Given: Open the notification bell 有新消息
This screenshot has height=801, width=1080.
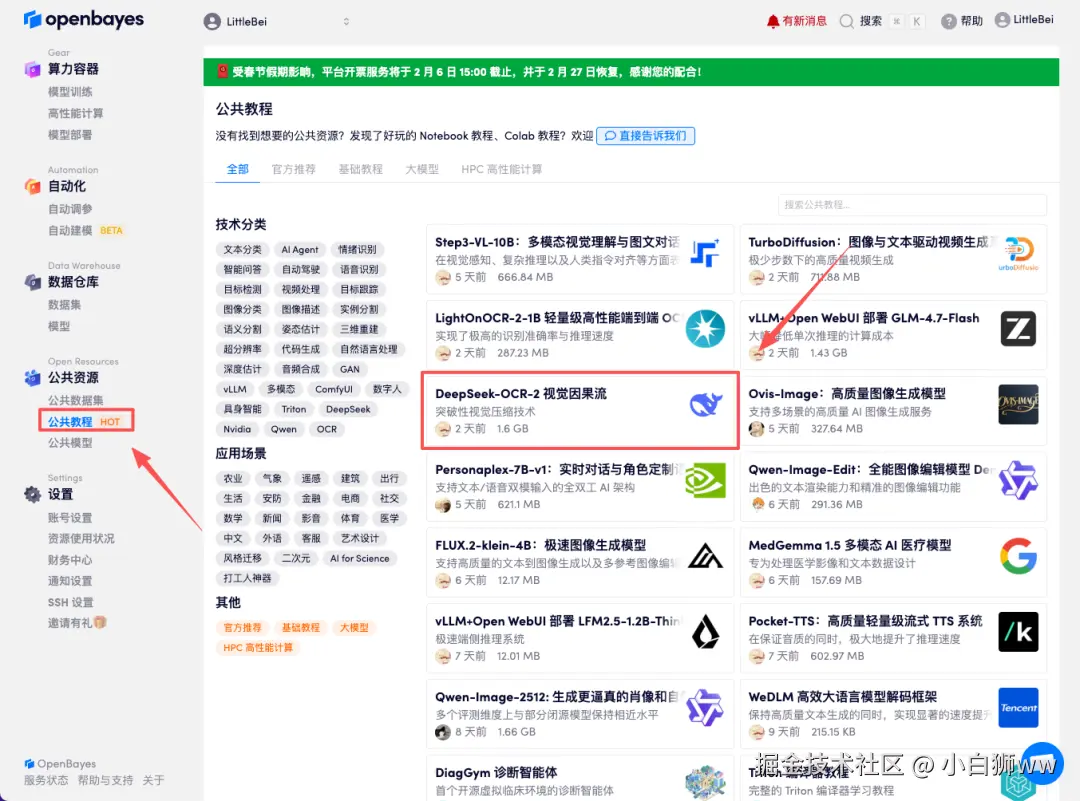Looking at the screenshot, I should pyautogui.click(x=796, y=21).
